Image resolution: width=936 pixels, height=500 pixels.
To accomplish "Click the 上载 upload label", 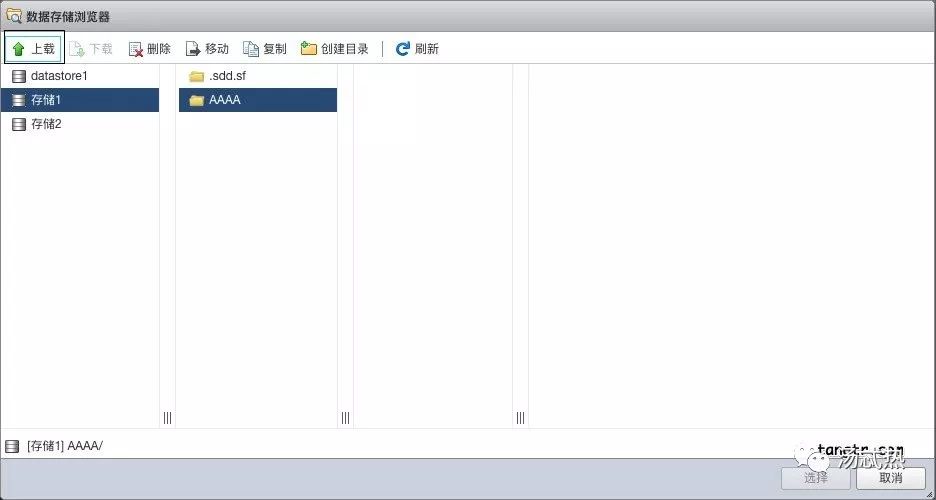I will click(43, 49).
